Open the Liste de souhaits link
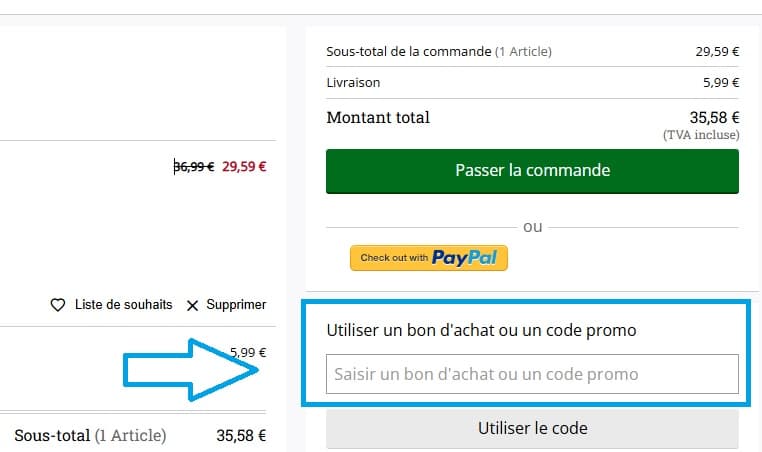The height and width of the screenshot is (452, 762). (123, 305)
